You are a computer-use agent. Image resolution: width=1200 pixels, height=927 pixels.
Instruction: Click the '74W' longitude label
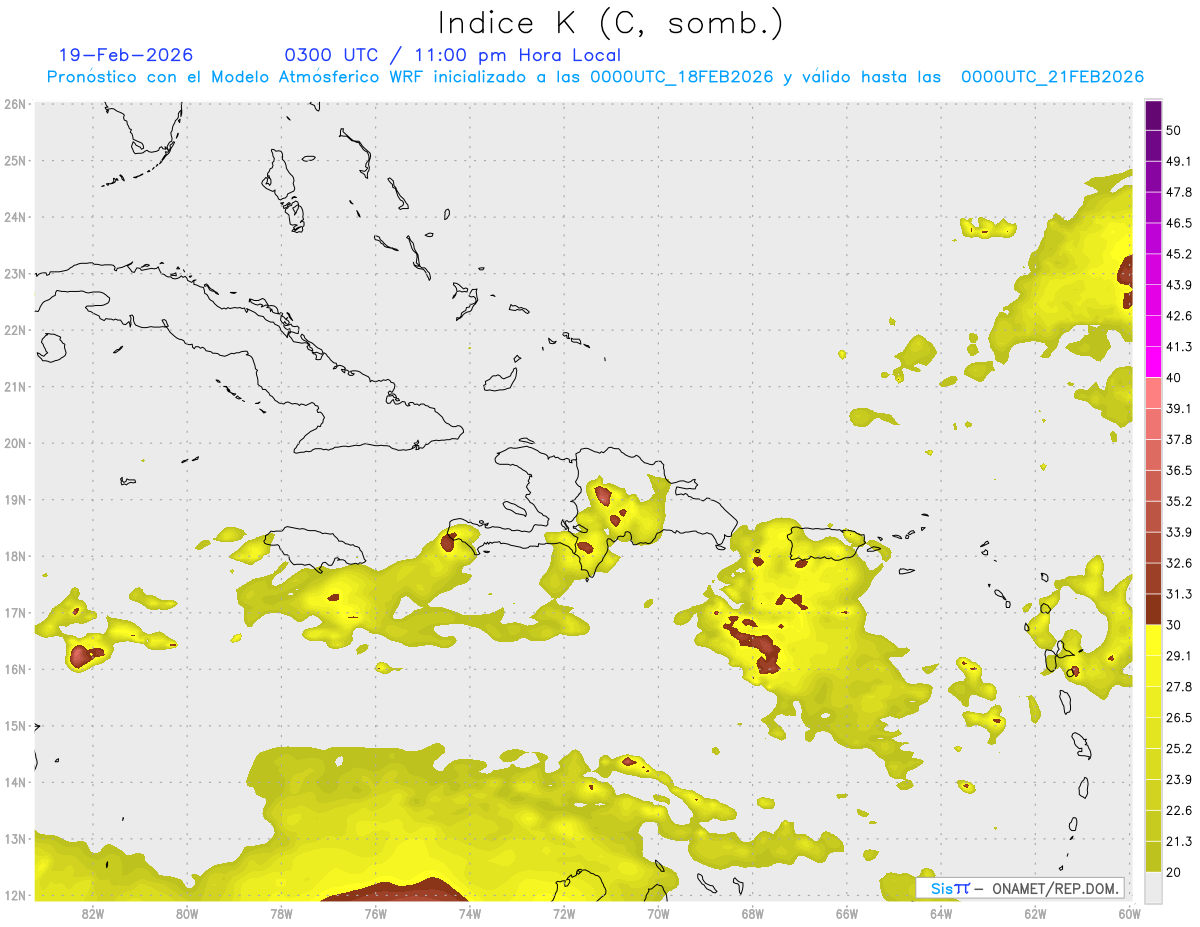coord(469,913)
